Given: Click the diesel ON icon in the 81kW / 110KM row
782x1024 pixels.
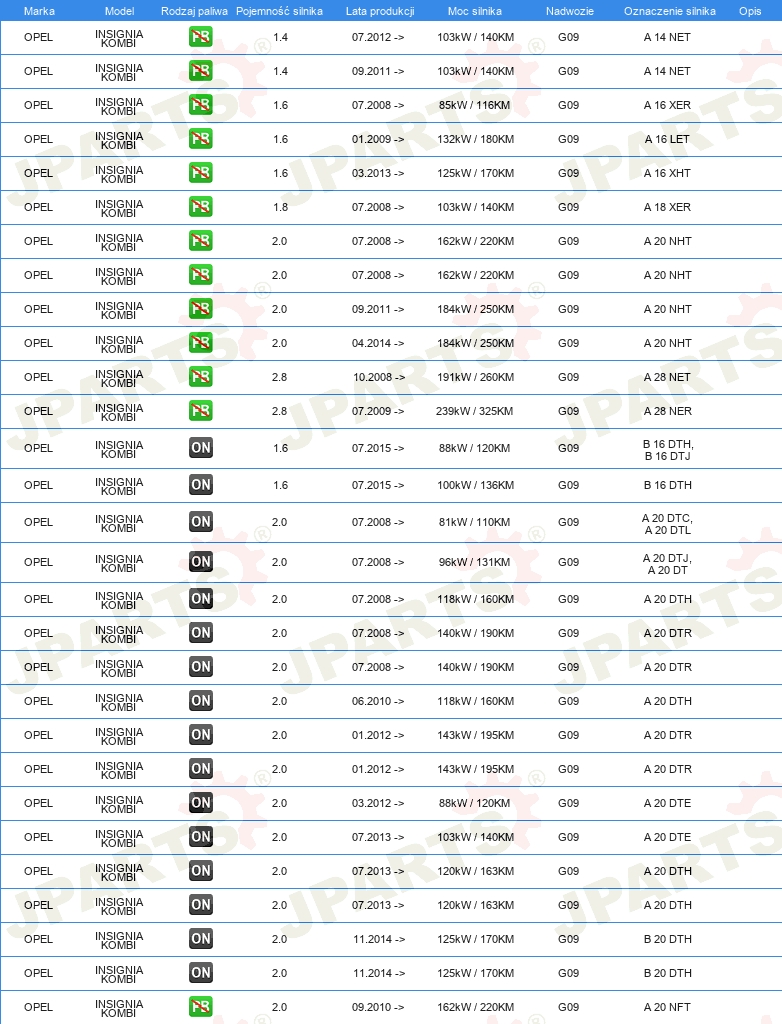Looking at the screenshot, I should click(x=201, y=522).
